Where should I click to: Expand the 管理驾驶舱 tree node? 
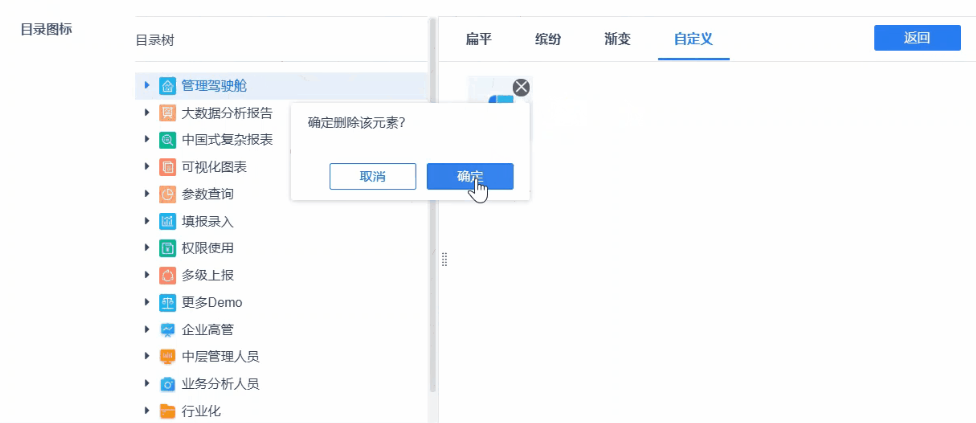coord(147,85)
